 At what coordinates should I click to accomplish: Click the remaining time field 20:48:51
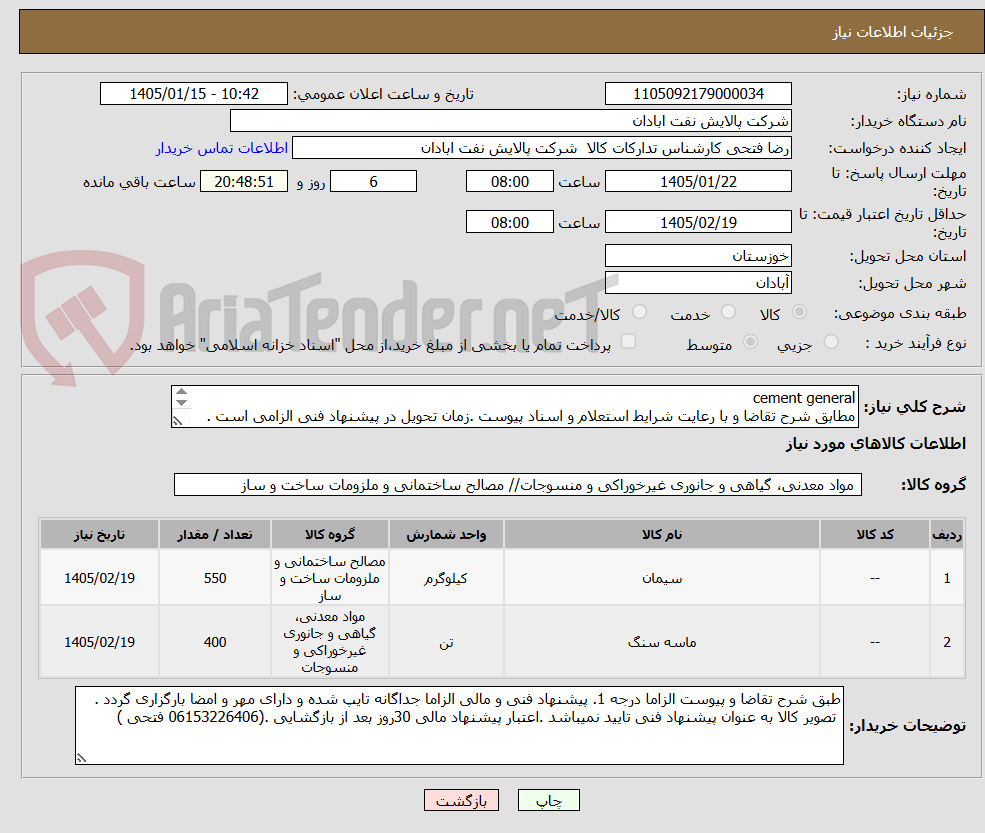(244, 182)
